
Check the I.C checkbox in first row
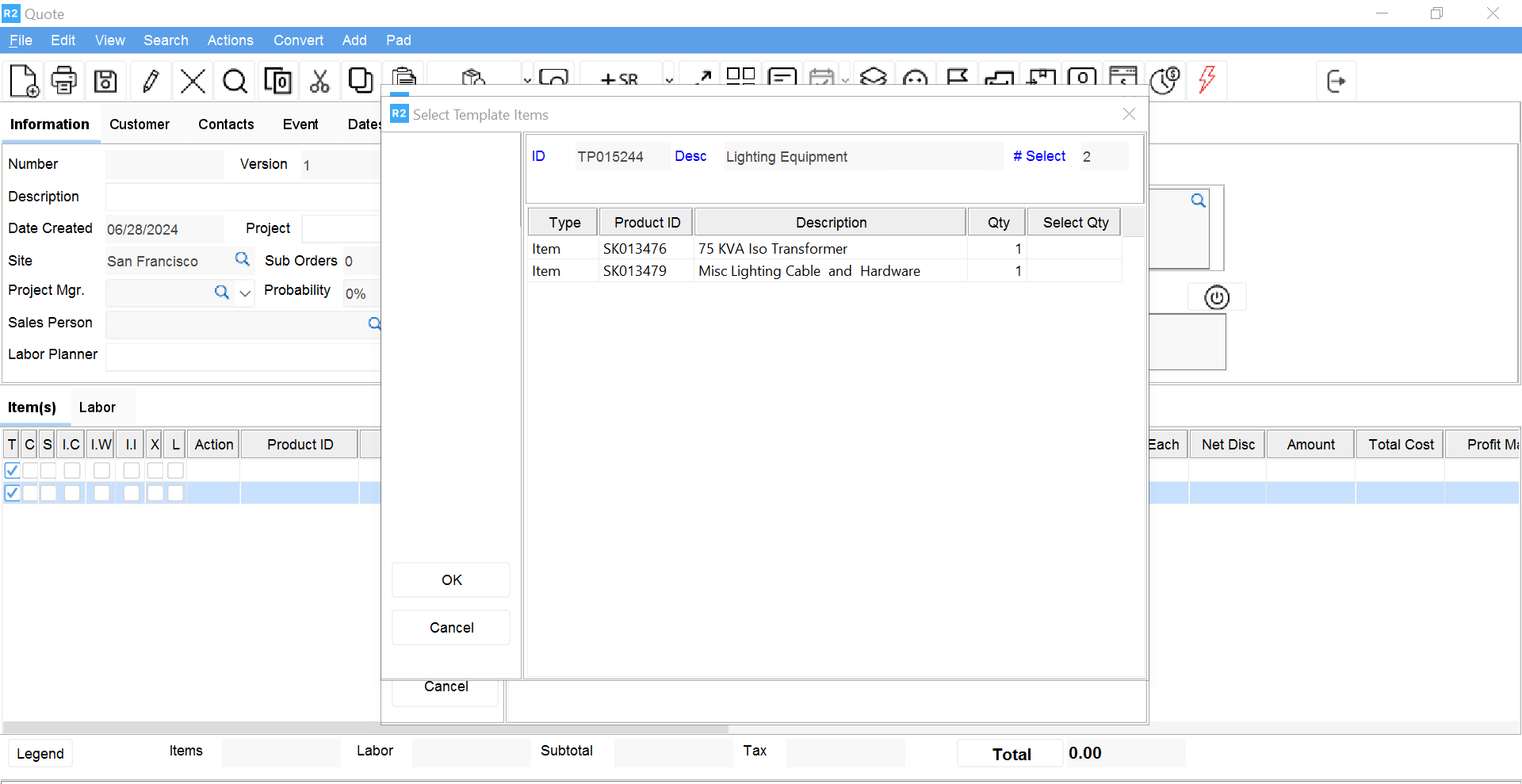pos(72,471)
